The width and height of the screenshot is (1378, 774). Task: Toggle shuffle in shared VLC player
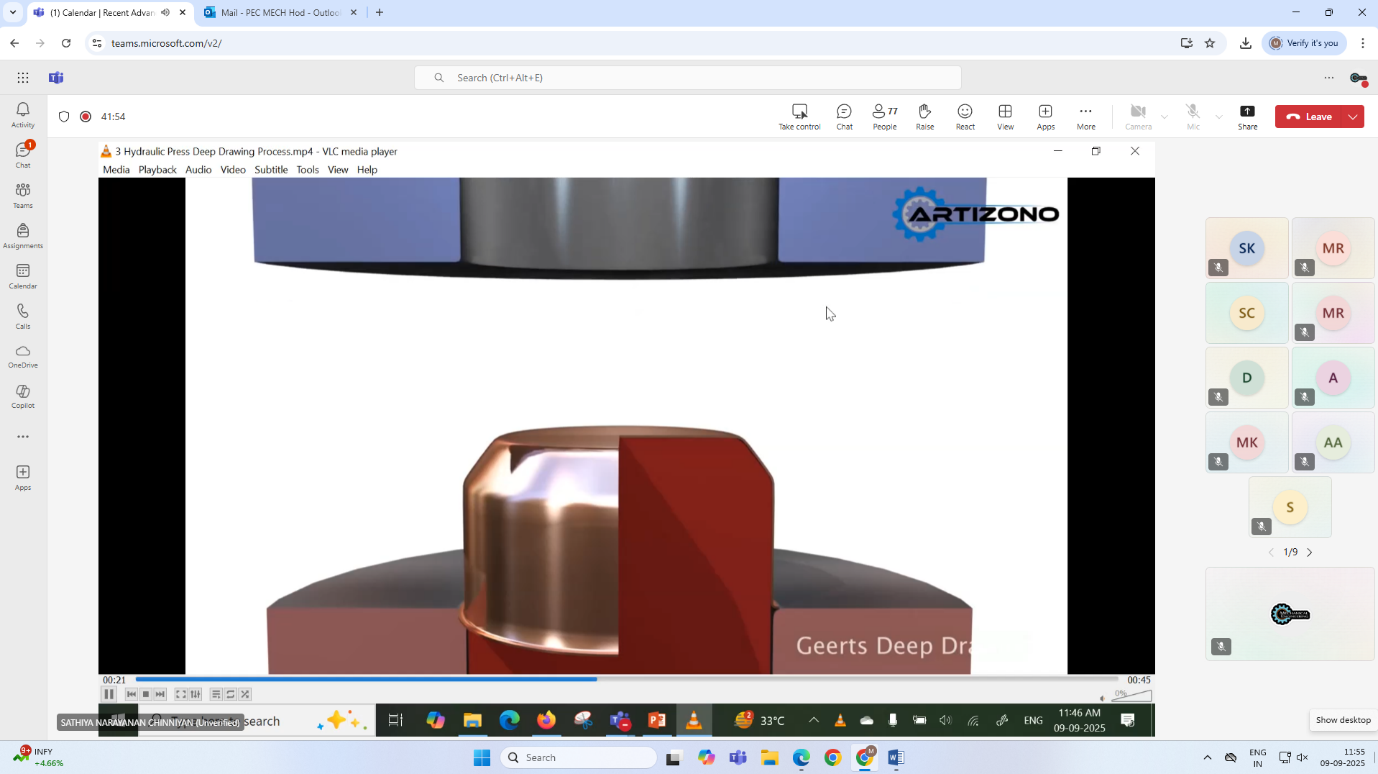[245, 694]
